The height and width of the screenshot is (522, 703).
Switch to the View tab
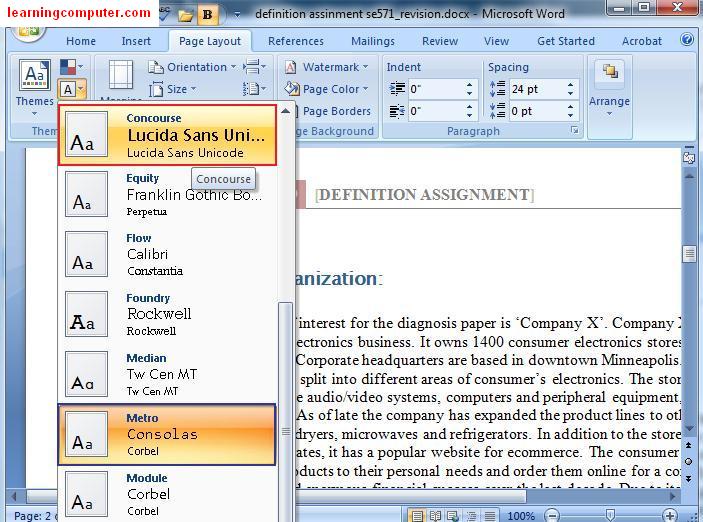tap(496, 41)
